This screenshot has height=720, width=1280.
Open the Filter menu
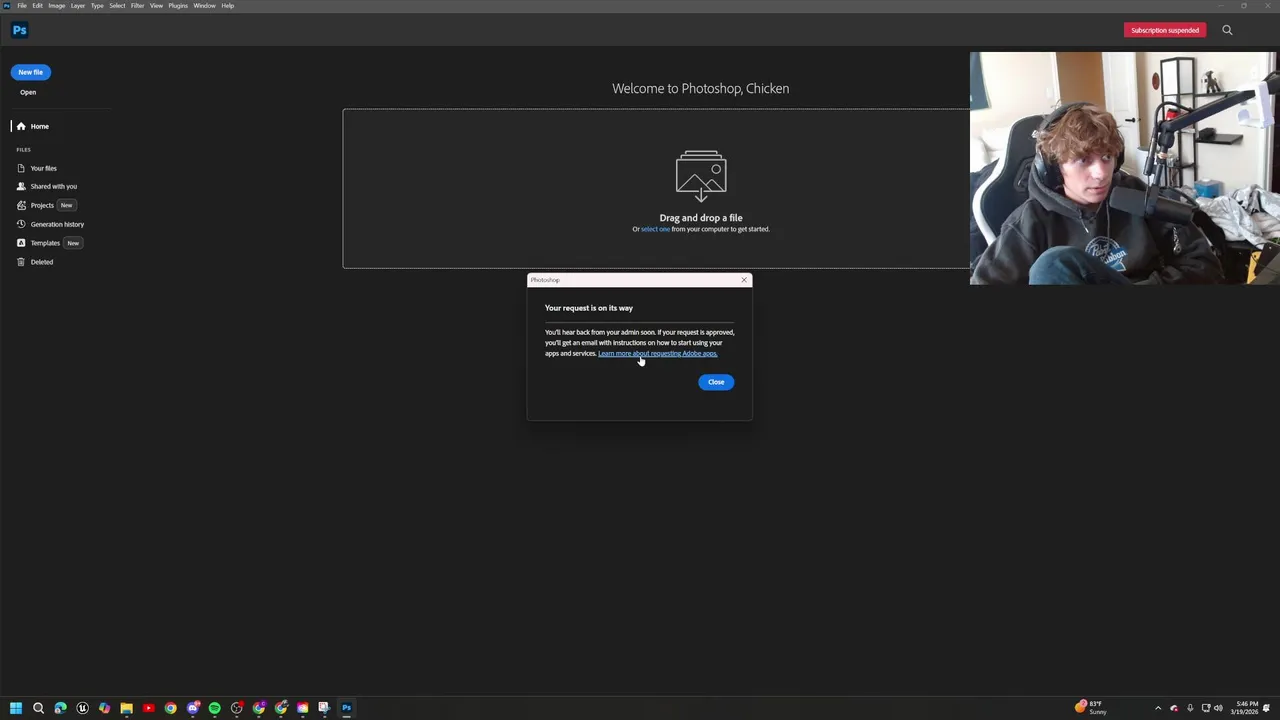[137, 6]
